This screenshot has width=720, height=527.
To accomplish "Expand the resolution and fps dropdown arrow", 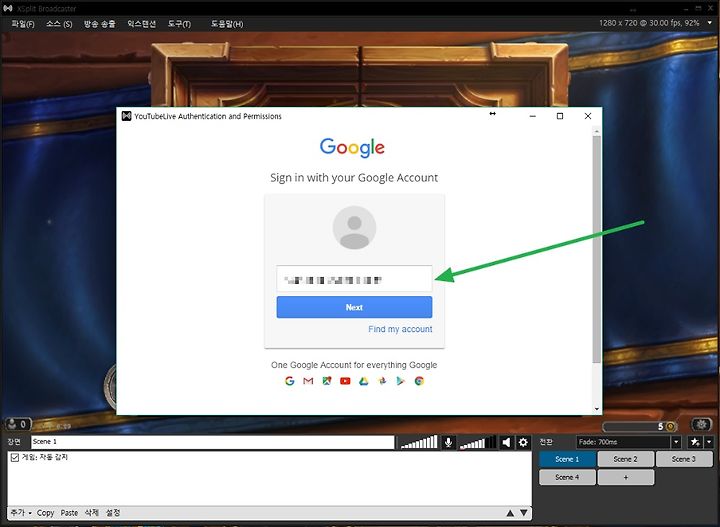I will coord(709,22).
